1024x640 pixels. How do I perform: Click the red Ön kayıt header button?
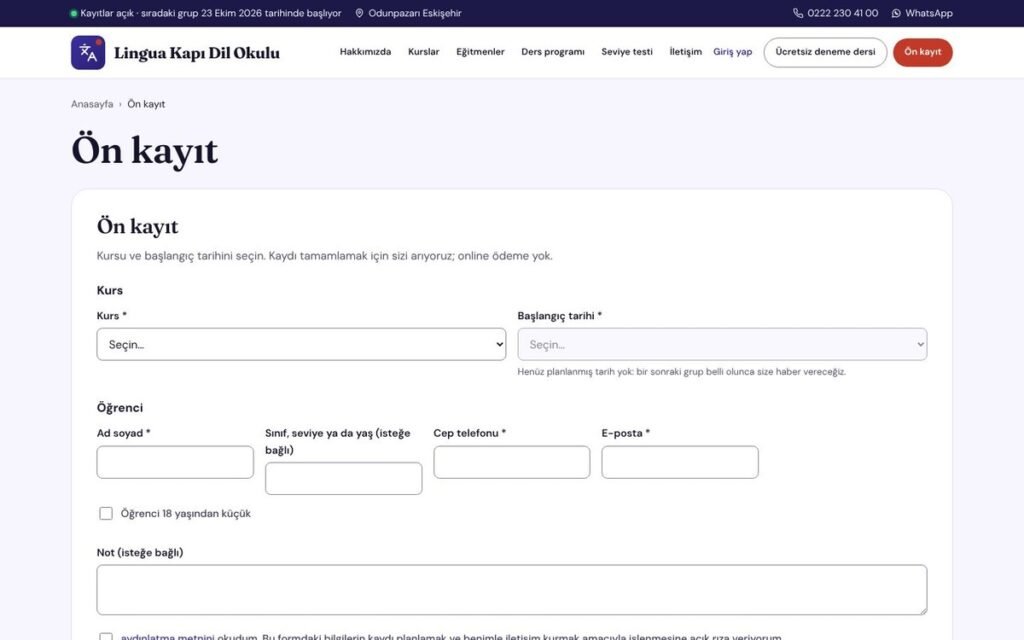pos(923,52)
